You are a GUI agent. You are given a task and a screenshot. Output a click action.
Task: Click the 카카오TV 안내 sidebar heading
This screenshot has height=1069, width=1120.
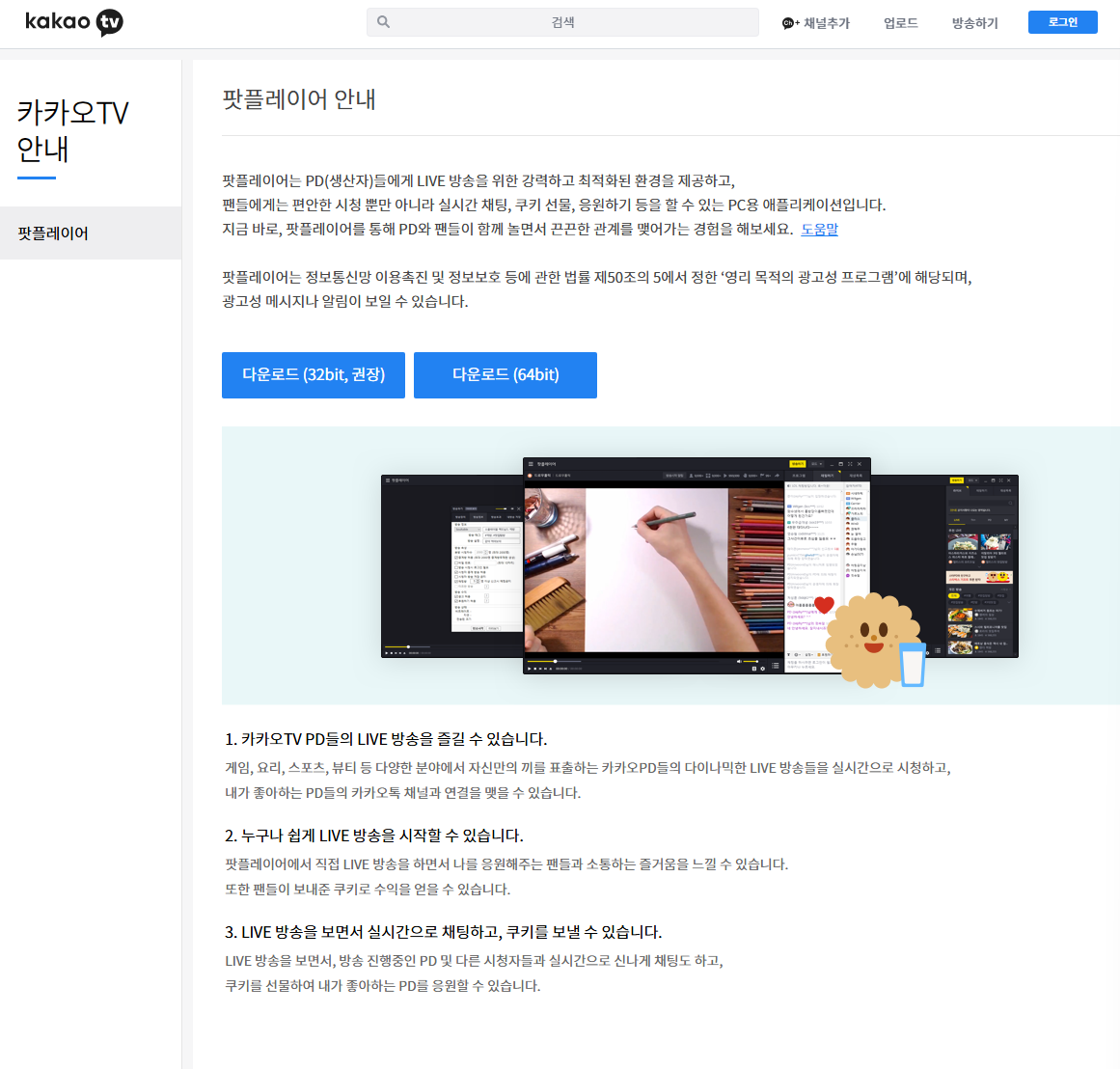tap(72, 131)
